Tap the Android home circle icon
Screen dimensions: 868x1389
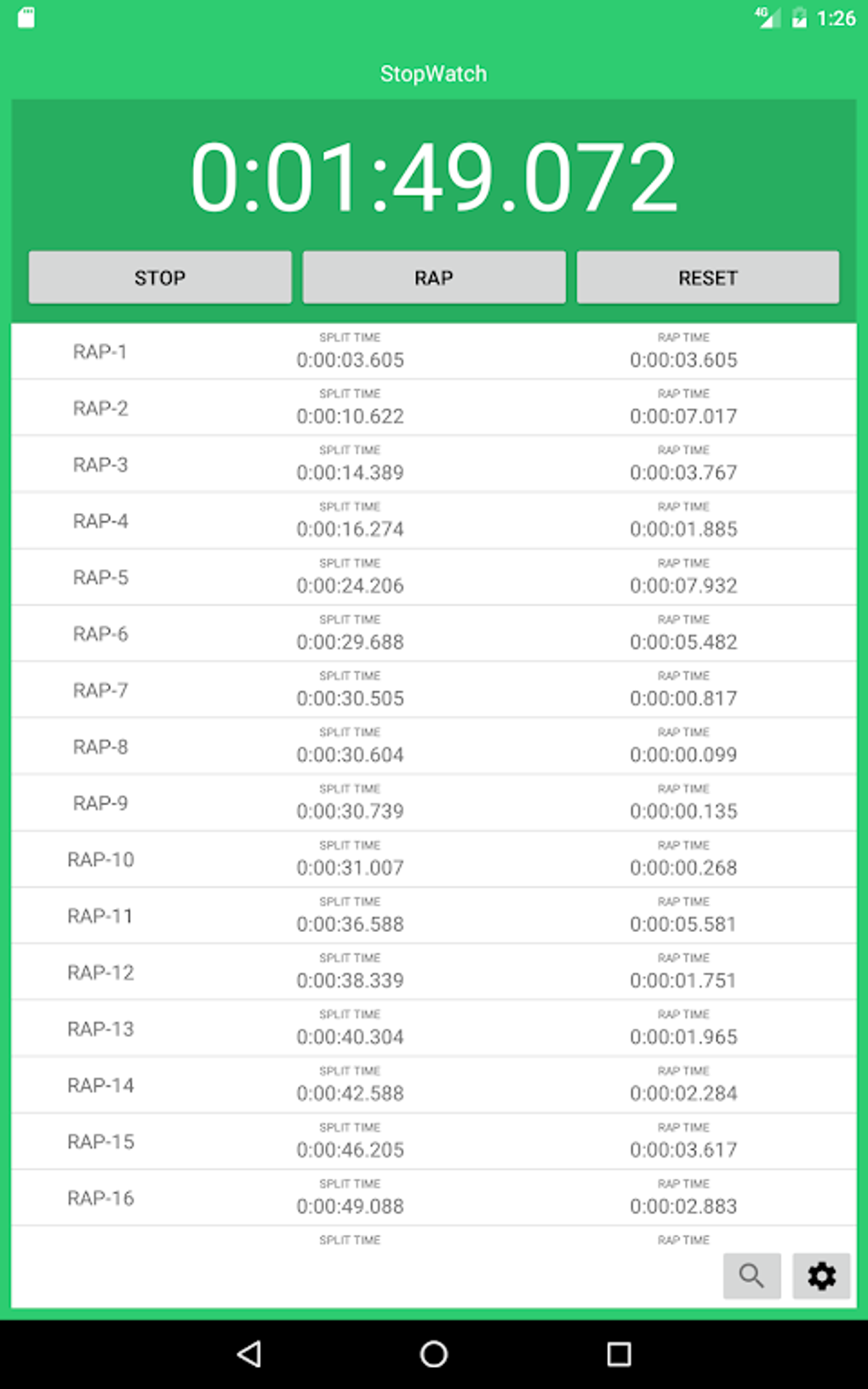pyautogui.click(x=434, y=1353)
